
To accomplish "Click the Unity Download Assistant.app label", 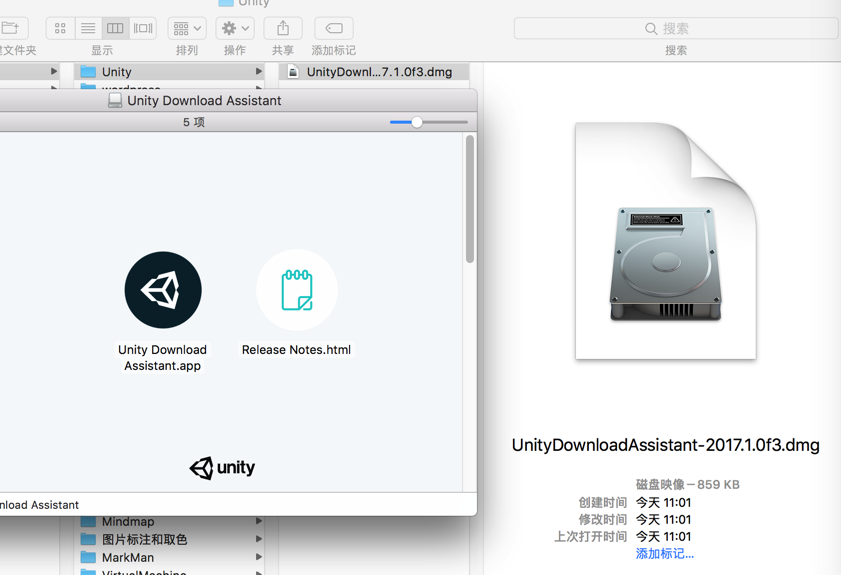I will point(163,358).
